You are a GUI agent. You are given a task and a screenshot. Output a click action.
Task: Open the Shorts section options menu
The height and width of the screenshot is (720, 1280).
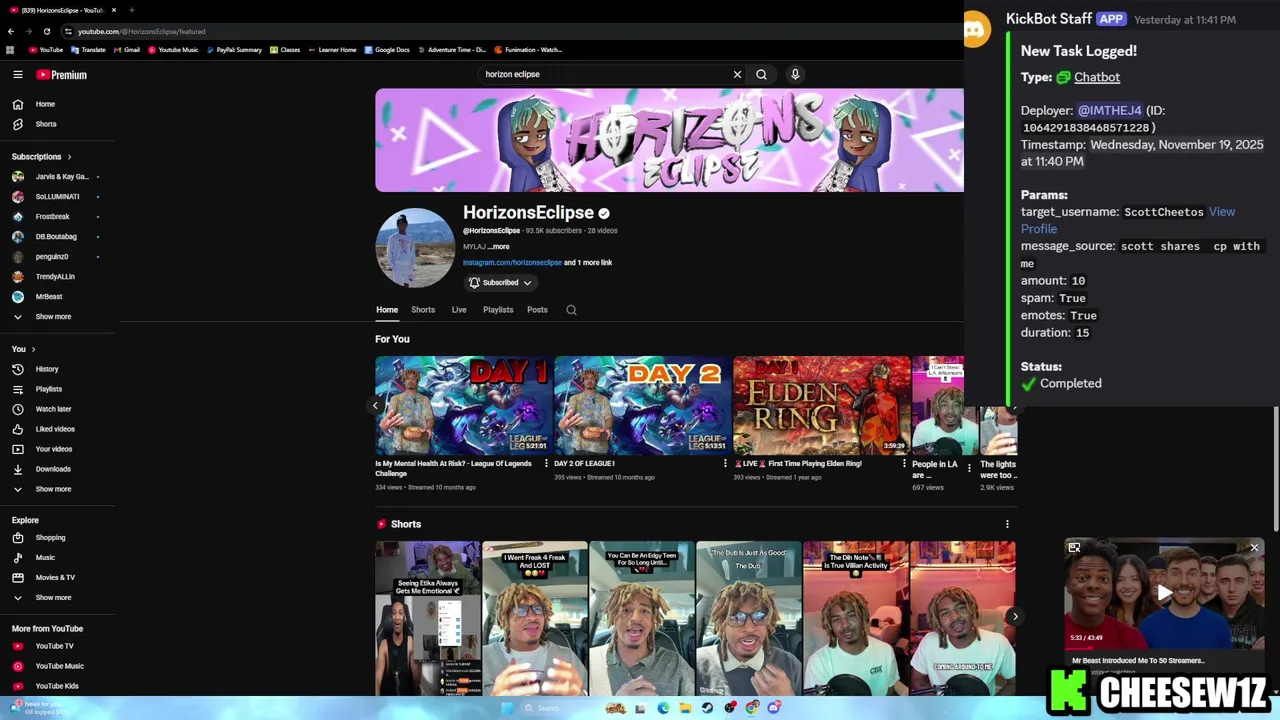pyautogui.click(x=1007, y=524)
